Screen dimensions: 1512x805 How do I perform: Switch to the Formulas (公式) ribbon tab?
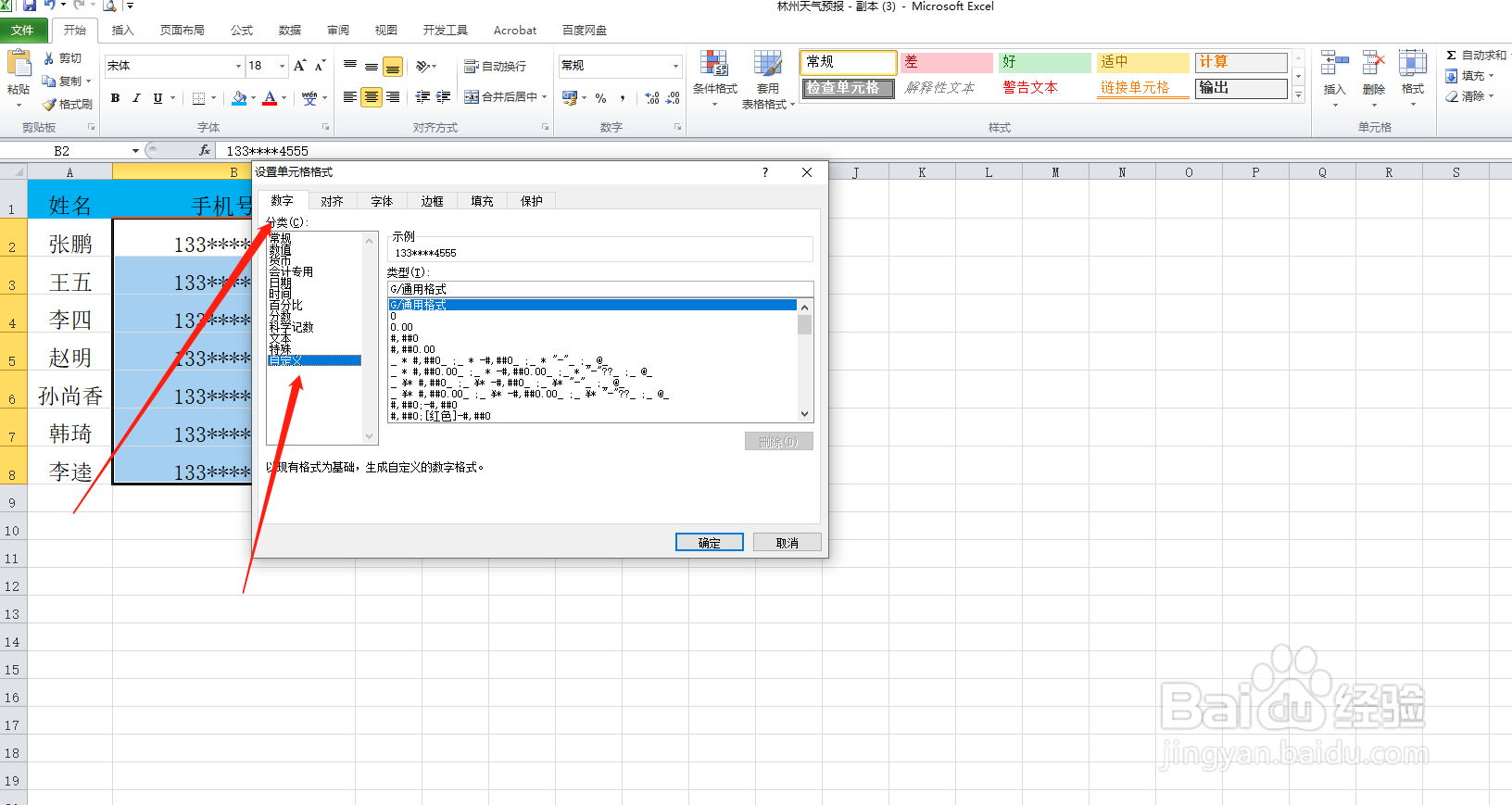[241, 30]
